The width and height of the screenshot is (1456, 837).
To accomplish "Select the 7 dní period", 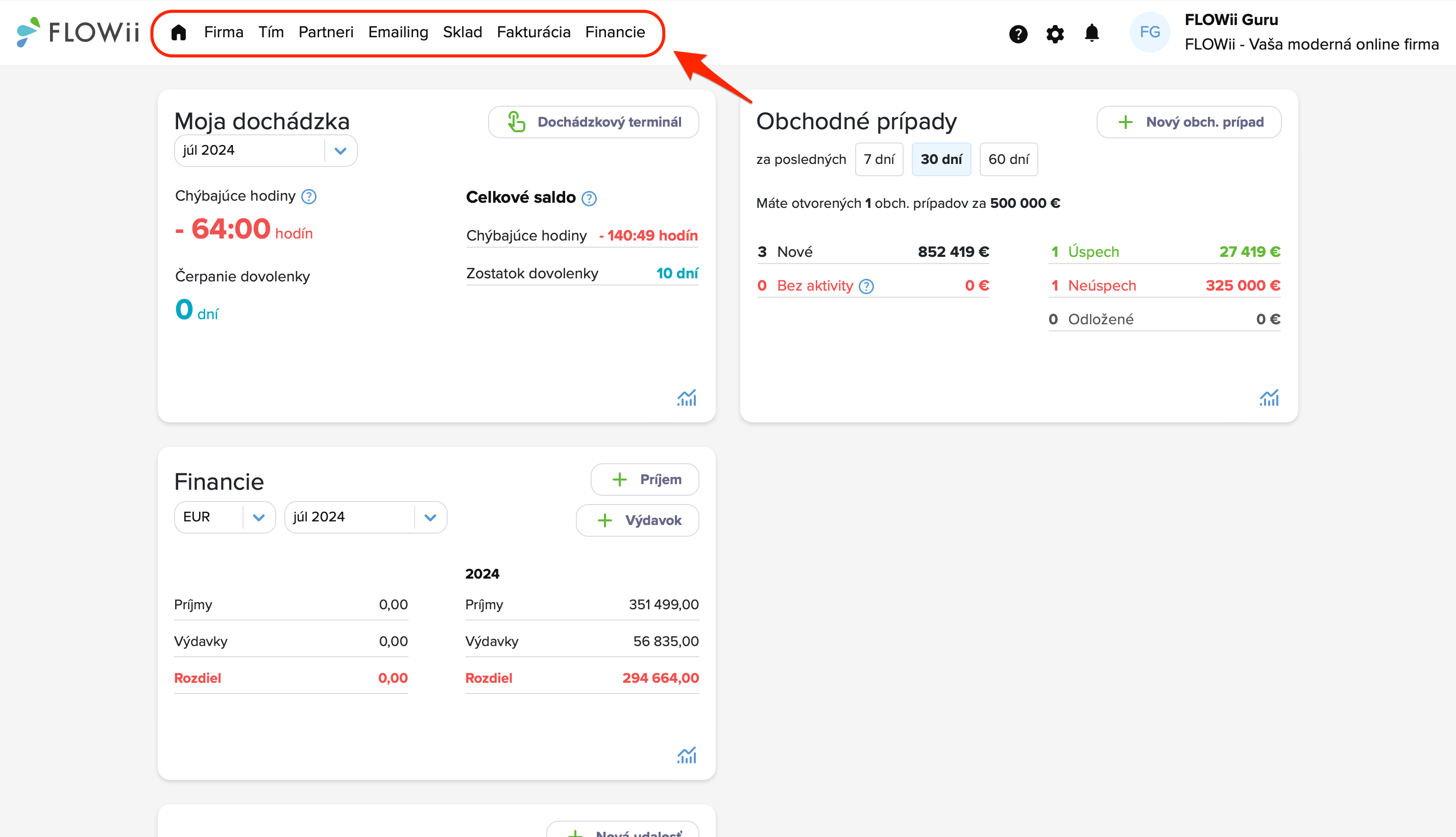I will click(x=879, y=159).
